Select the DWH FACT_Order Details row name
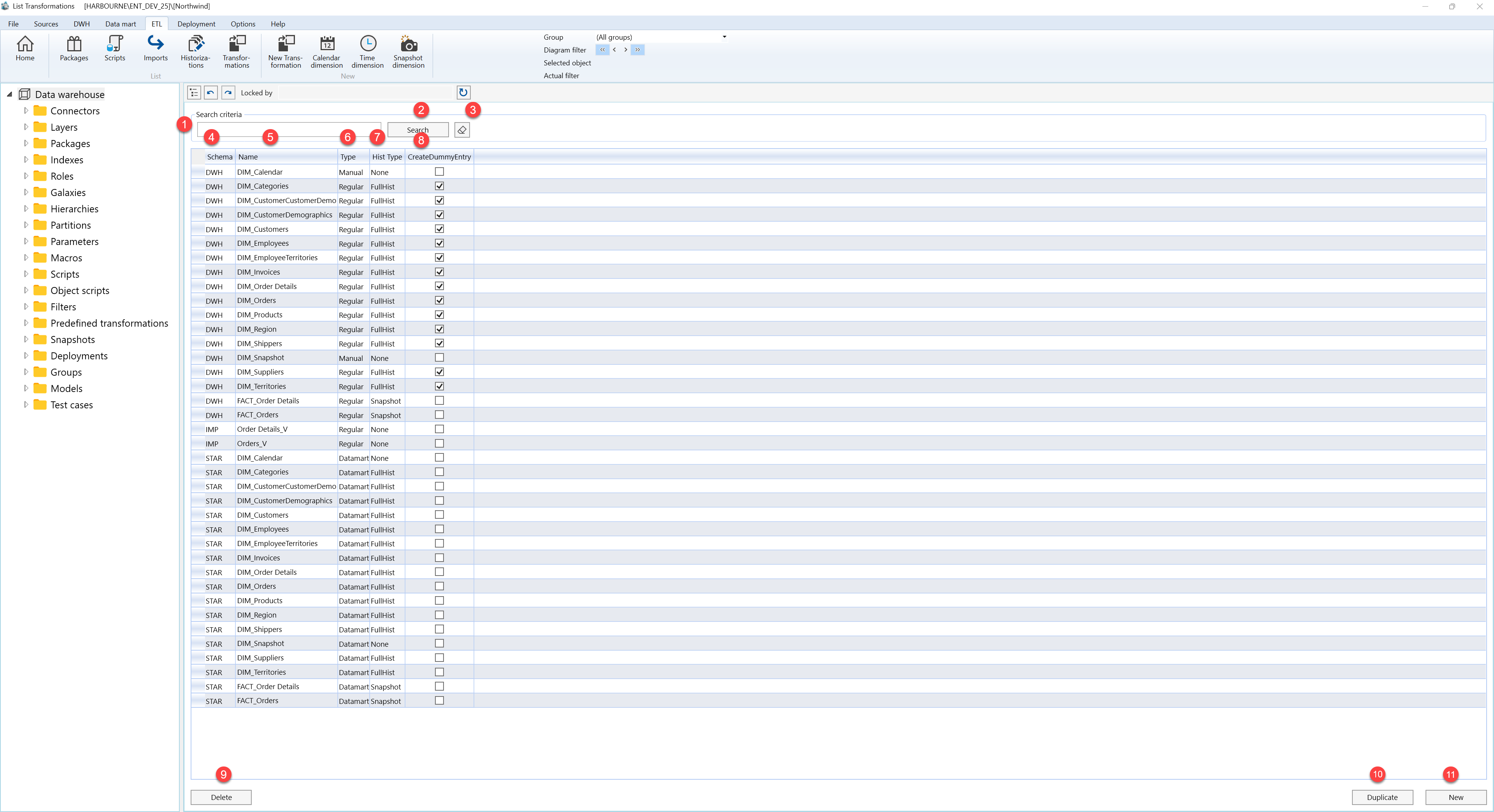Screen dimensions: 1494x812 click(268, 401)
